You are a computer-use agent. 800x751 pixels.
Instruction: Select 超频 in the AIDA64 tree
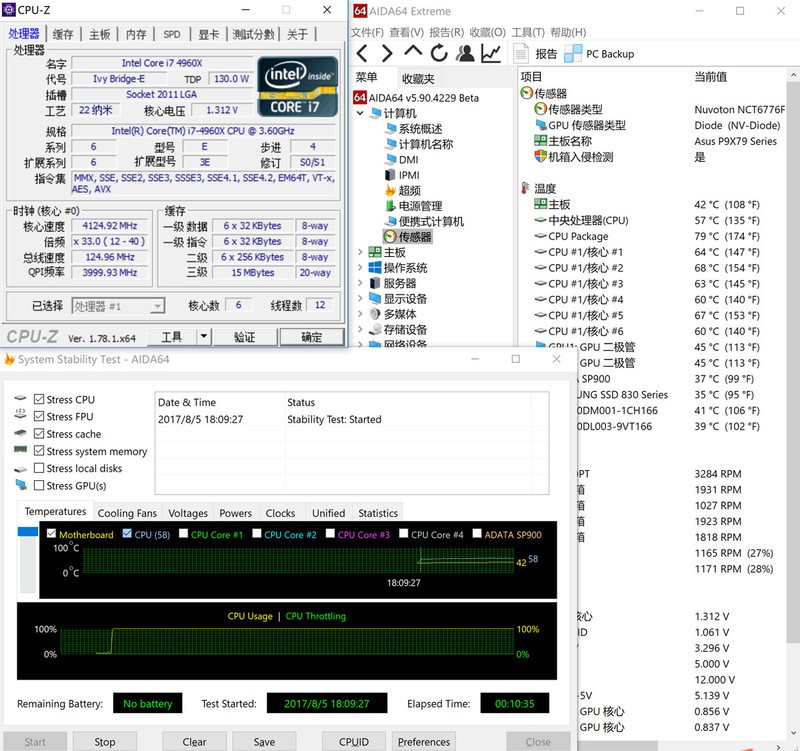point(409,190)
